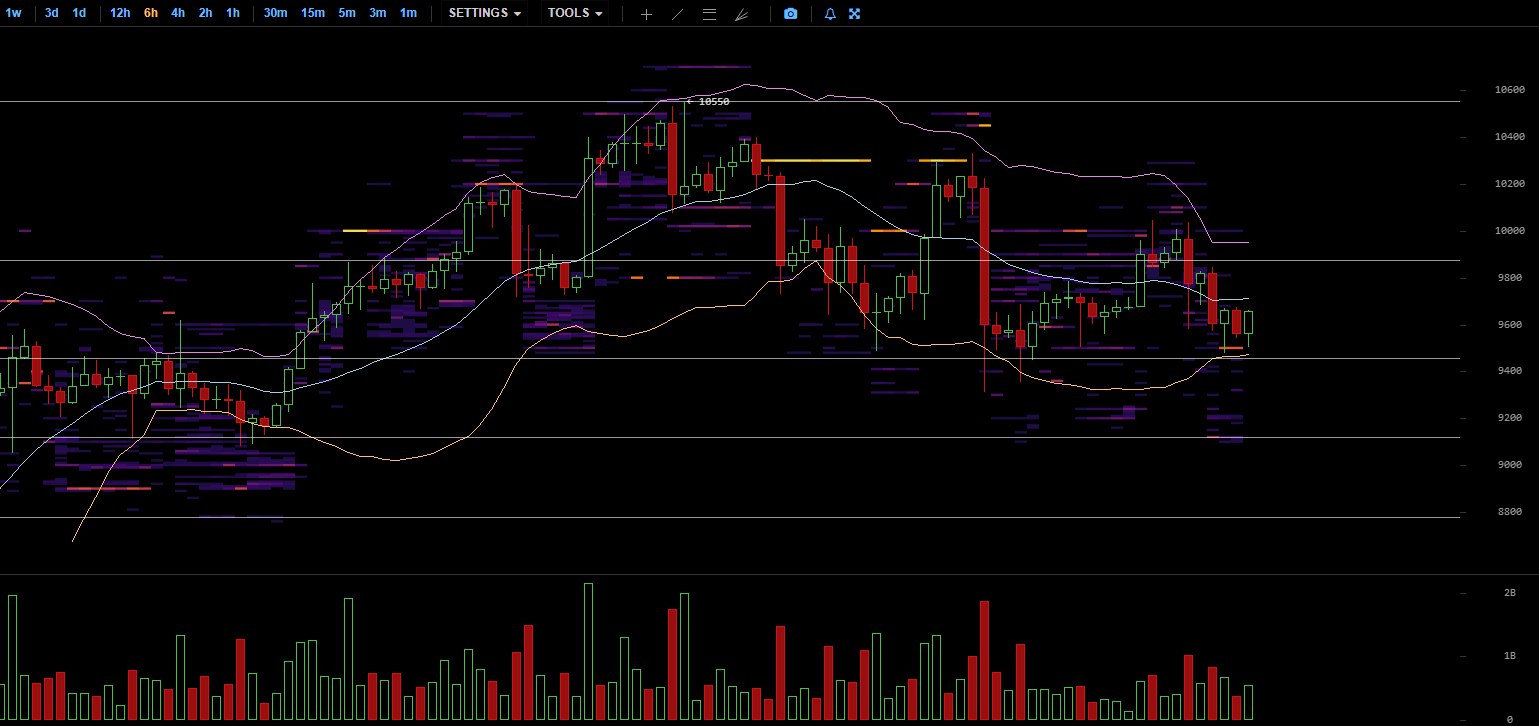Select the fan lines drawing tool
The image size is (1539, 726).
click(x=741, y=14)
